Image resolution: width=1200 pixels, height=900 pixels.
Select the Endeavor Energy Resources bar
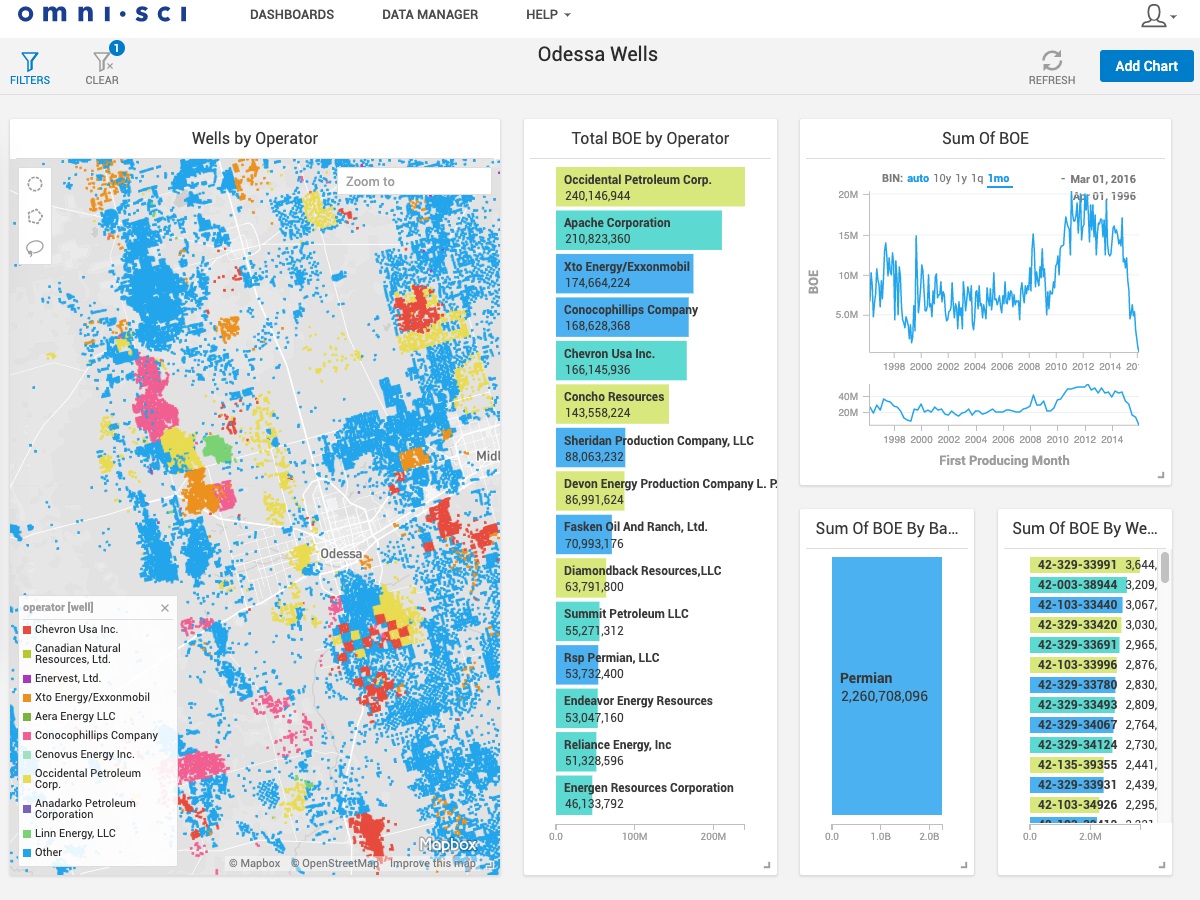(x=577, y=709)
